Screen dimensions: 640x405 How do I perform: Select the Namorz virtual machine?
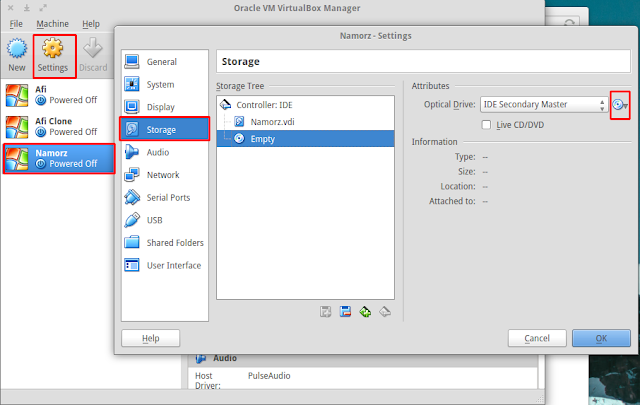click(58, 158)
